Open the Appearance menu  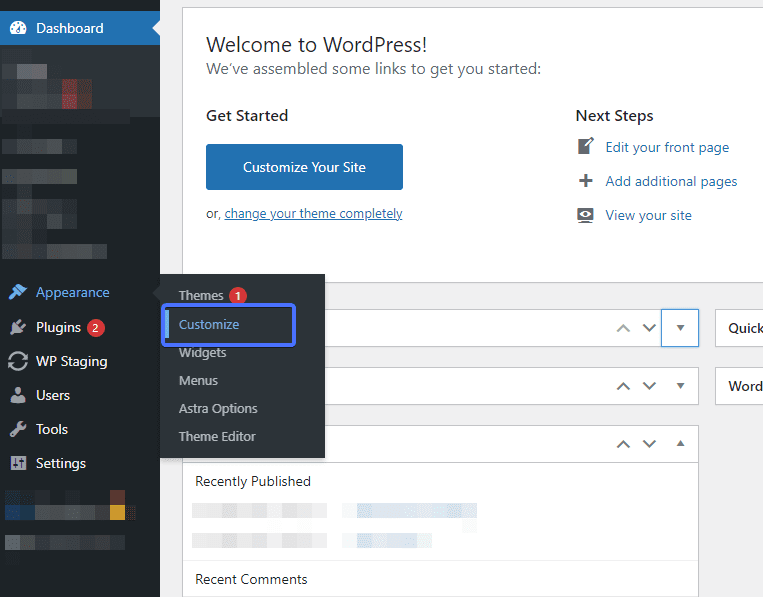click(80, 292)
